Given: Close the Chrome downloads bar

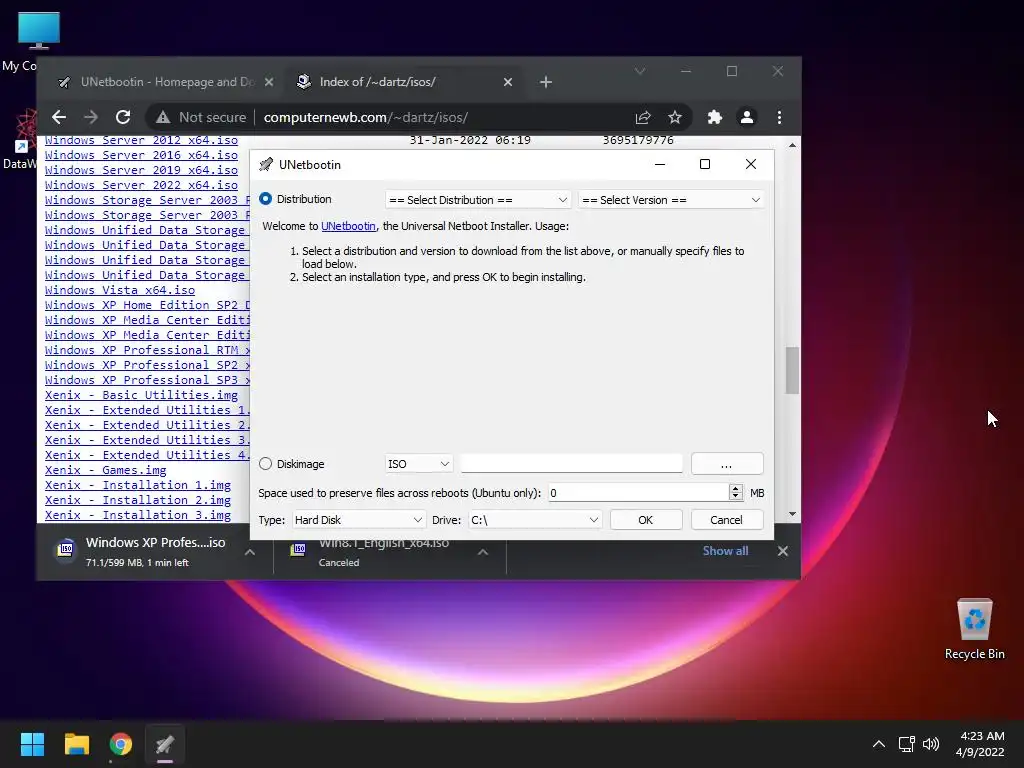Looking at the screenshot, I should 782,551.
